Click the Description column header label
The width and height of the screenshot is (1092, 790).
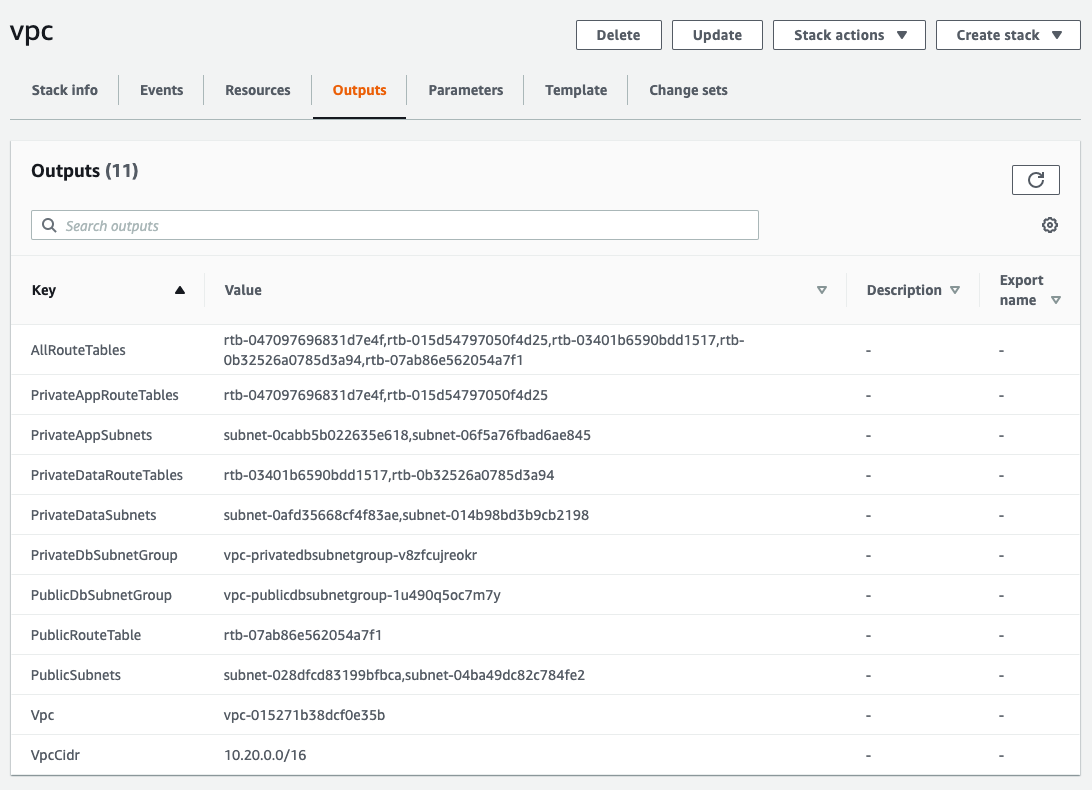pos(904,290)
